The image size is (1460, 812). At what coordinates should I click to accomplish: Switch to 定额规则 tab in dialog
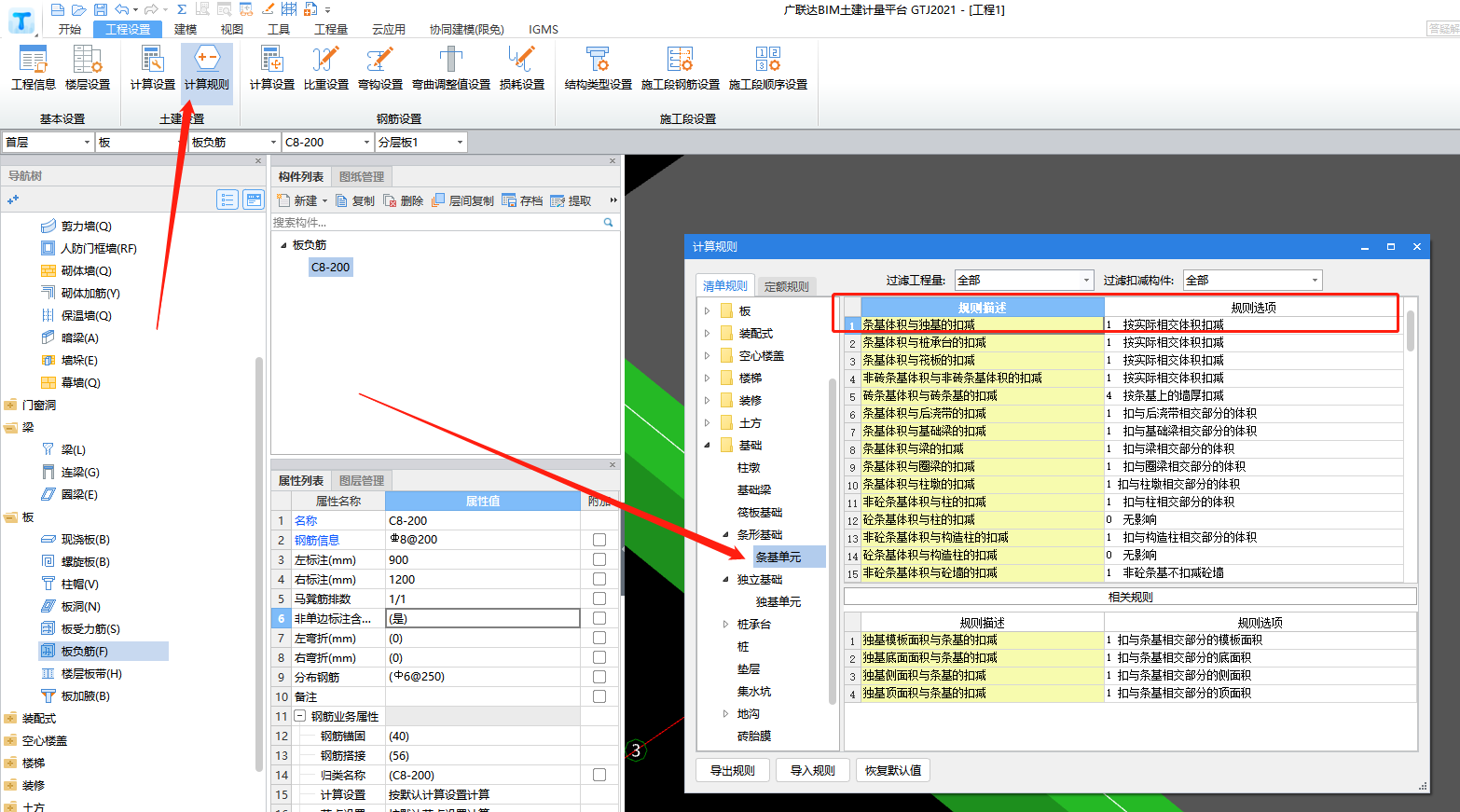click(x=787, y=286)
